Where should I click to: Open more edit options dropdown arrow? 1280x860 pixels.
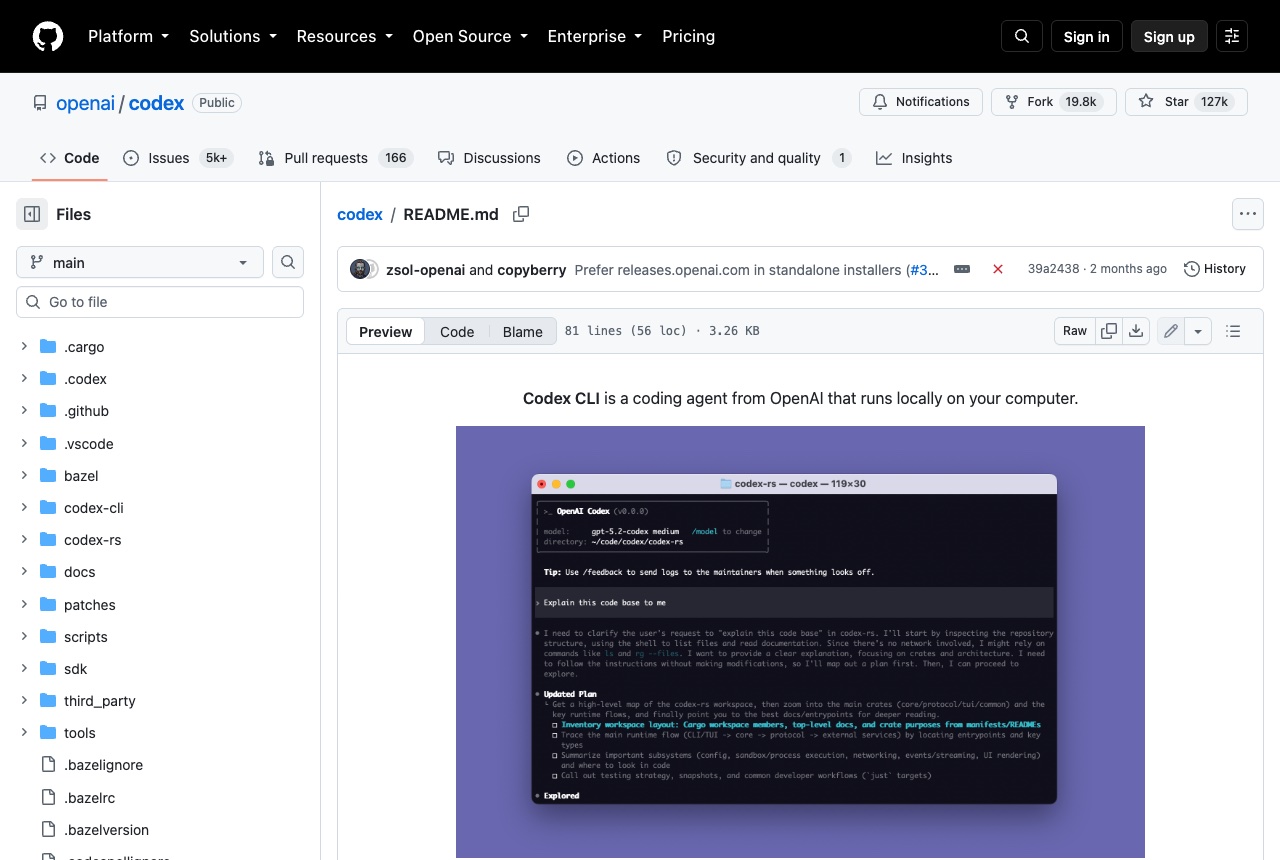[1198, 331]
